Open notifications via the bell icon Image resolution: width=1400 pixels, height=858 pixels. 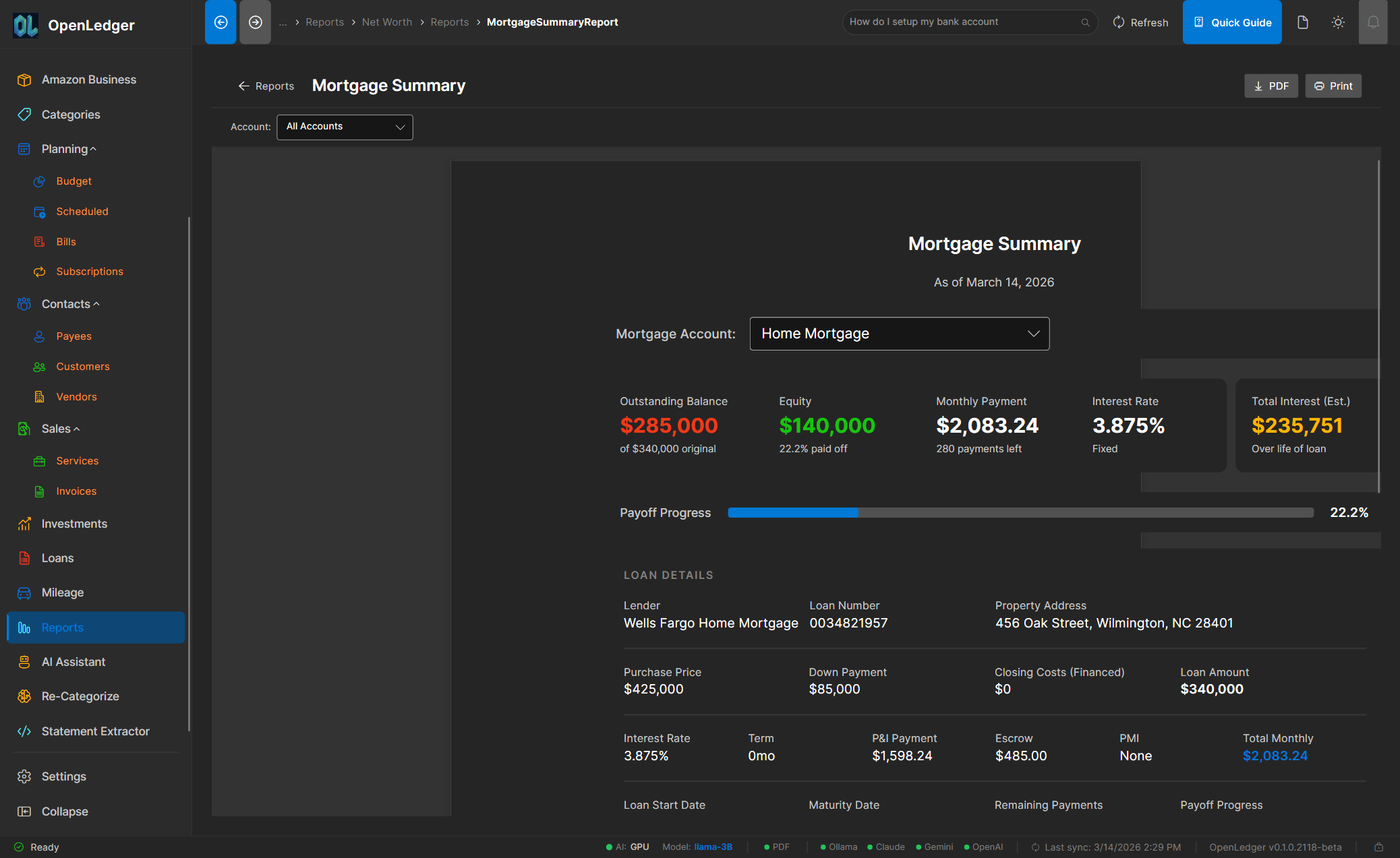tap(1373, 22)
